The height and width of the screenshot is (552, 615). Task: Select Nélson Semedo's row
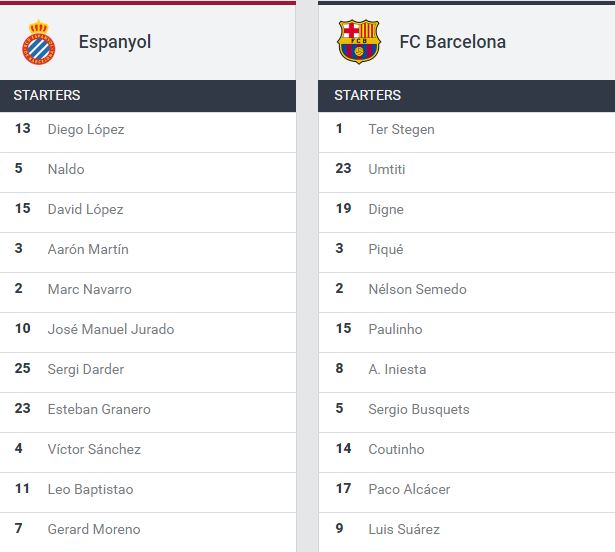pyautogui.click(x=417, y=289)
